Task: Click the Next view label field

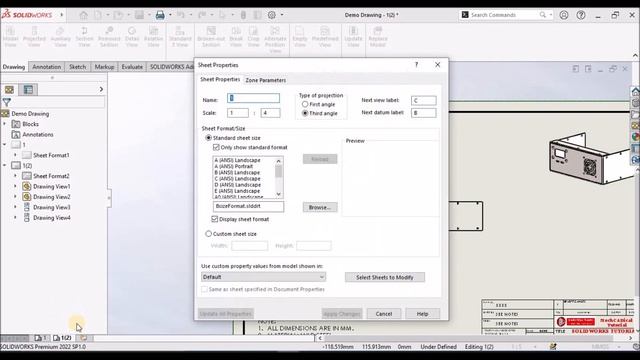Action: click(423, 100)
